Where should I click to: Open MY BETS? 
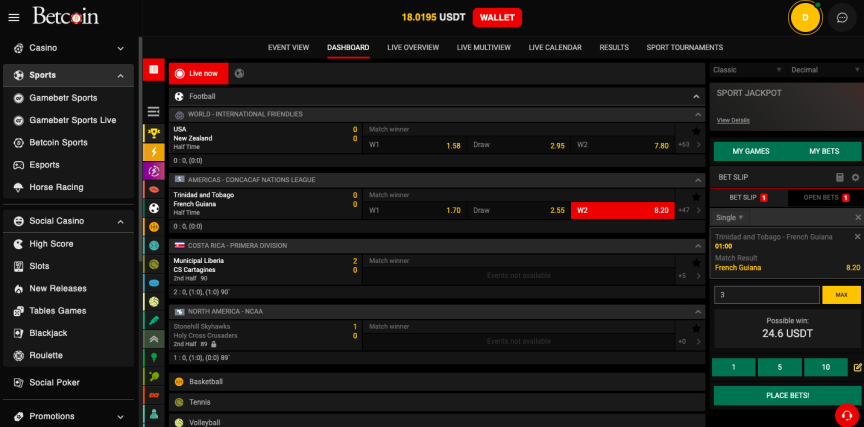(x=824, y=151)
